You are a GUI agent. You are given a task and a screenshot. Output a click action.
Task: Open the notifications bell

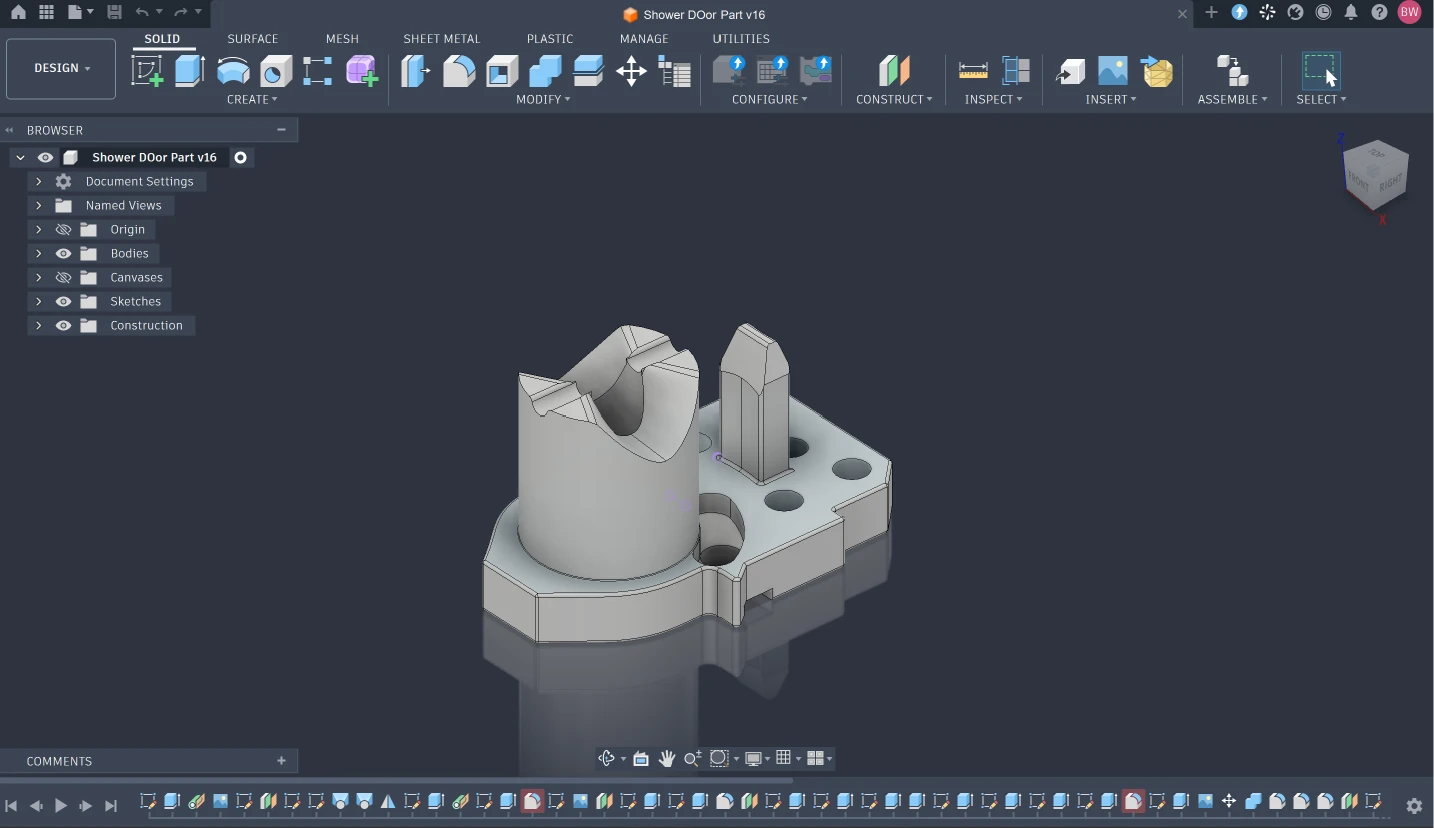pyautogui.click(x=1351, y=13)
